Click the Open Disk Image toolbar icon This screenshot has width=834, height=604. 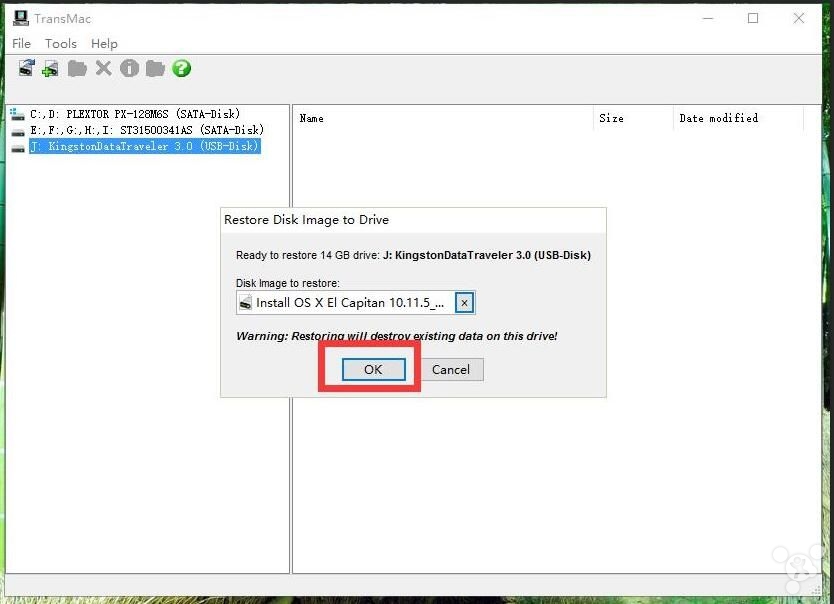27,68
